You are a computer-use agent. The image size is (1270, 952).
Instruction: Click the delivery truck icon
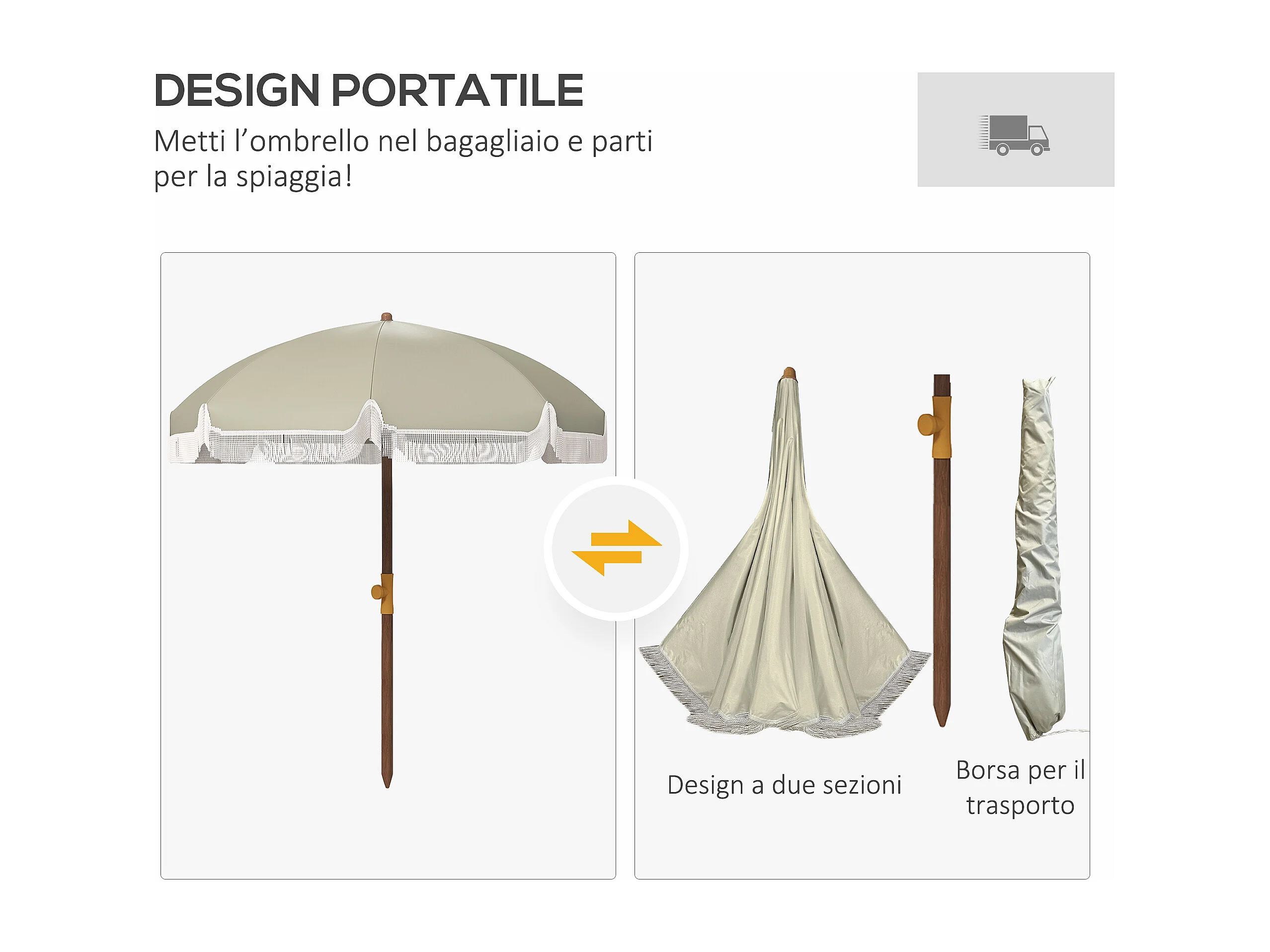(1014, 136)
